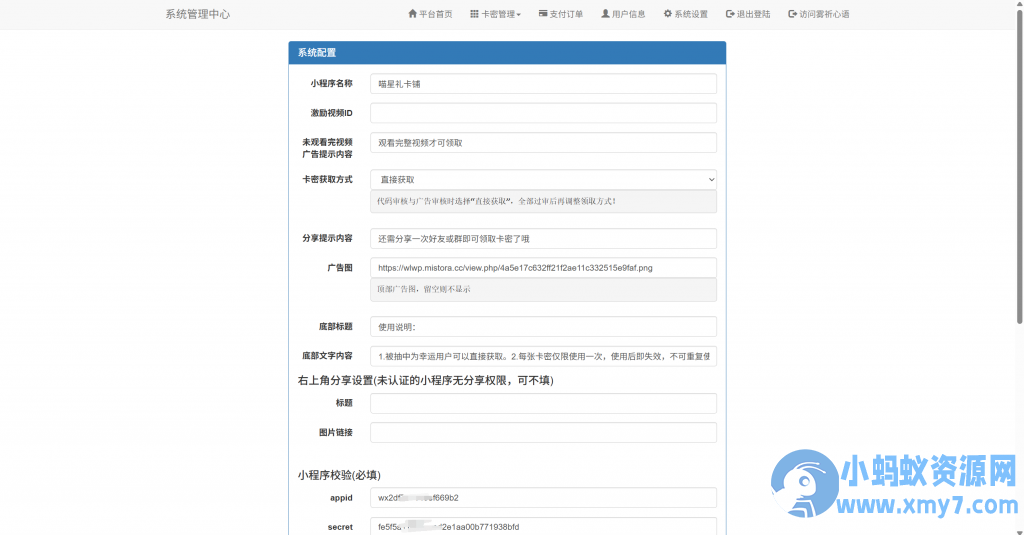
Task: Click the 广告图 label
Action: tap(340, 268)
